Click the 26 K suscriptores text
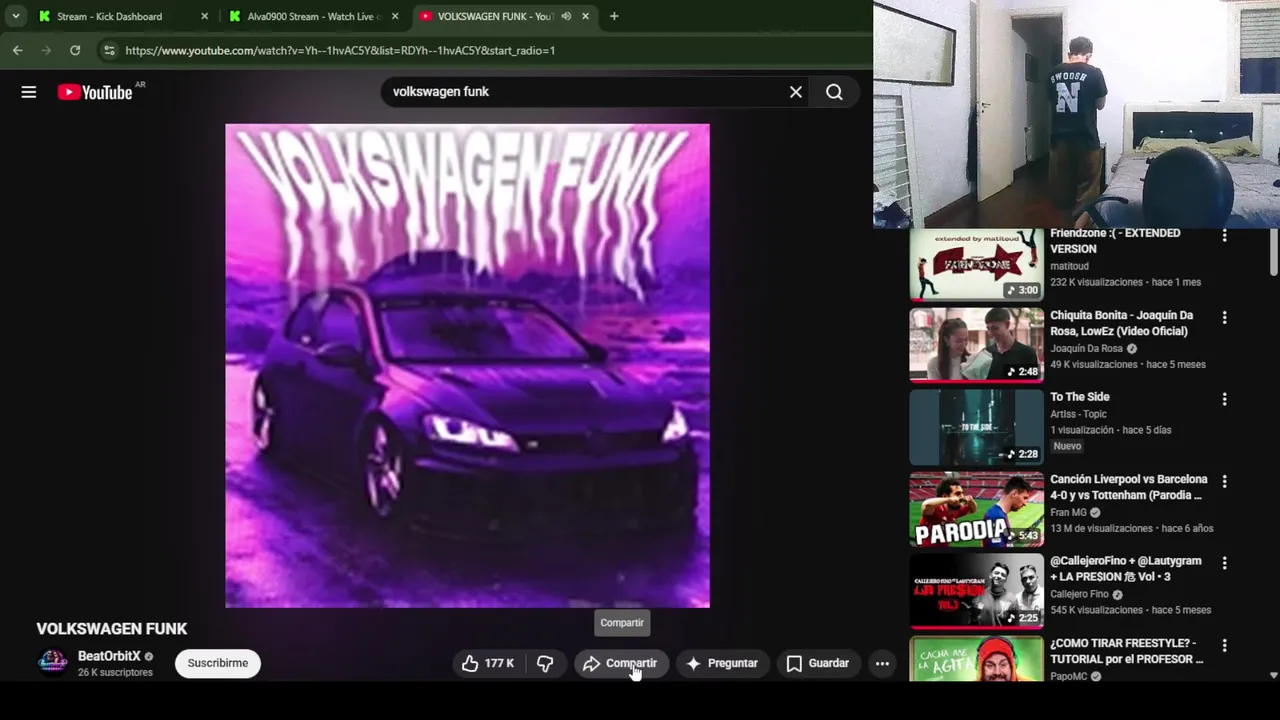This screenshot has height=720, width=1280. point(115,673)
